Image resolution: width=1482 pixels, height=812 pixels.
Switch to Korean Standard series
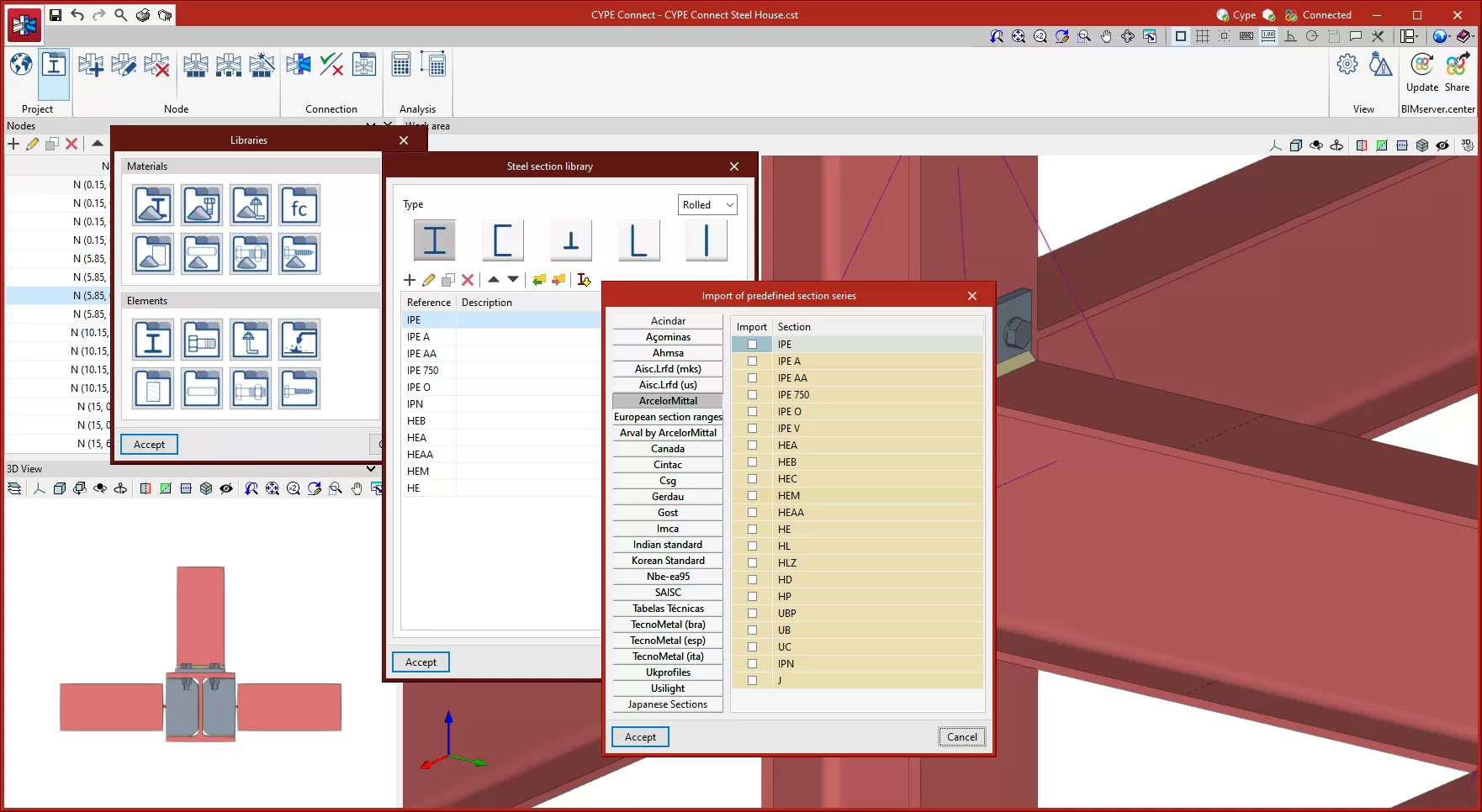(x=668, y=561)
